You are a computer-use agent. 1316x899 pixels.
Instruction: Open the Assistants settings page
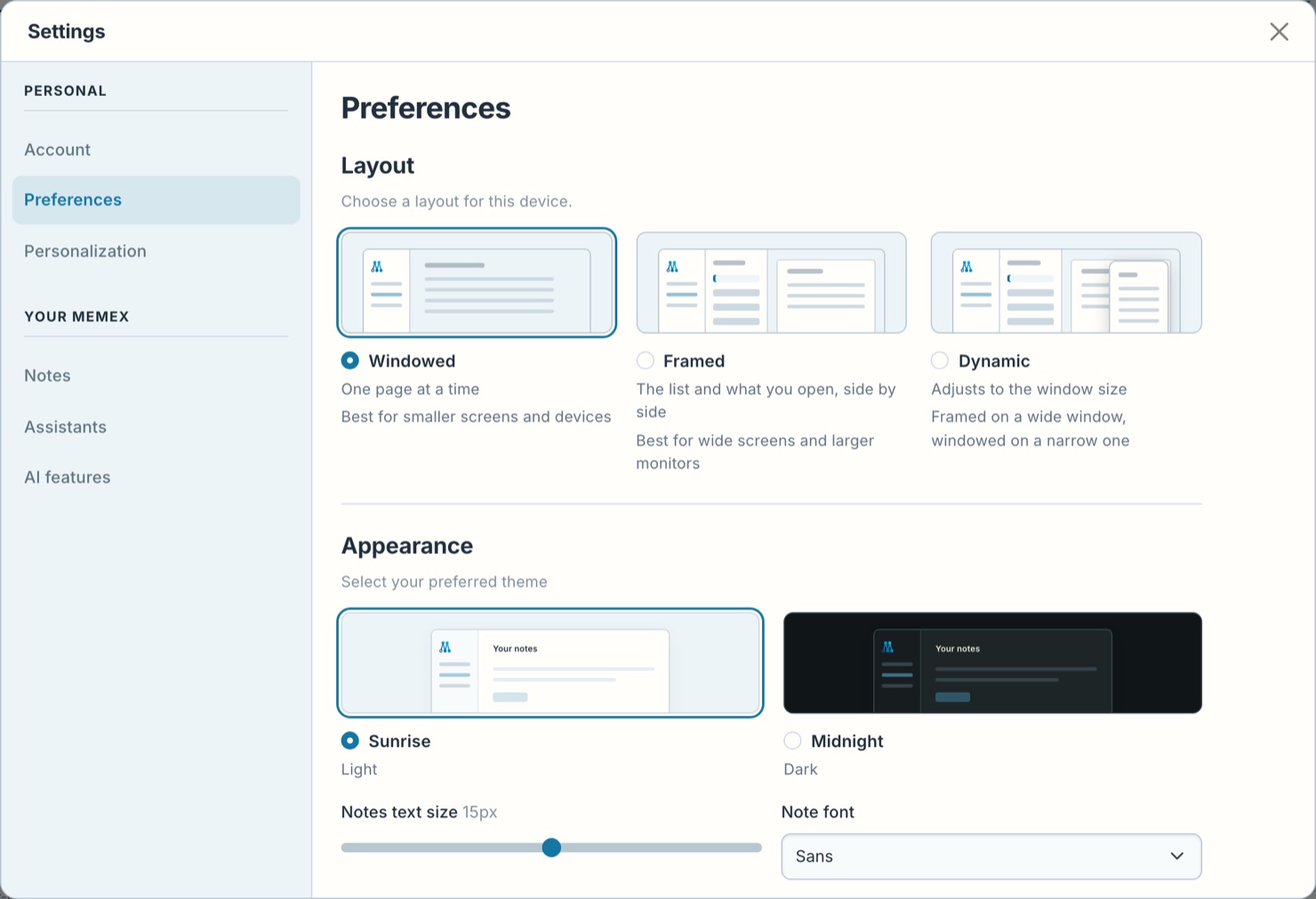[156, 427]
